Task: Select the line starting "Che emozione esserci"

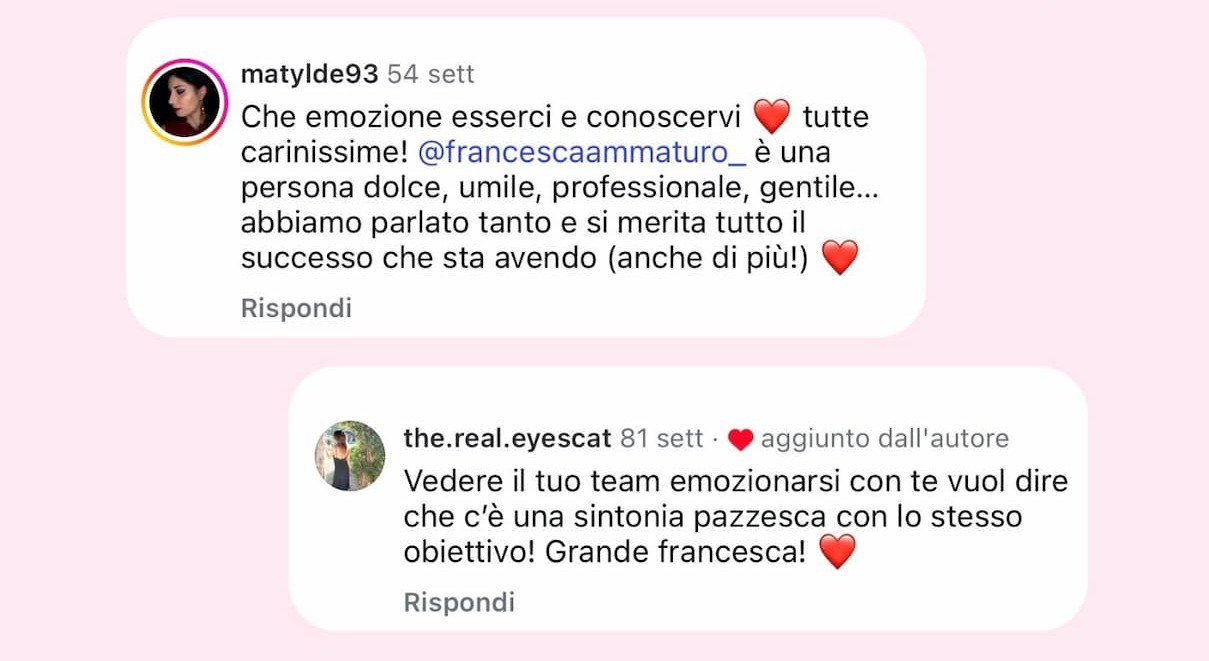Action: pos(555,118)
